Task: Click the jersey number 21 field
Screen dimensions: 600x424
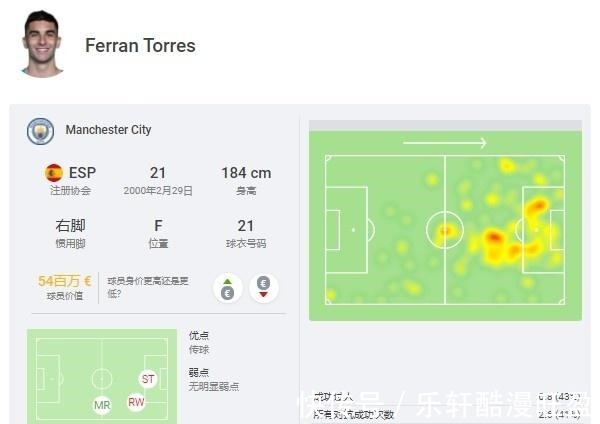Action: pos(246,226)
